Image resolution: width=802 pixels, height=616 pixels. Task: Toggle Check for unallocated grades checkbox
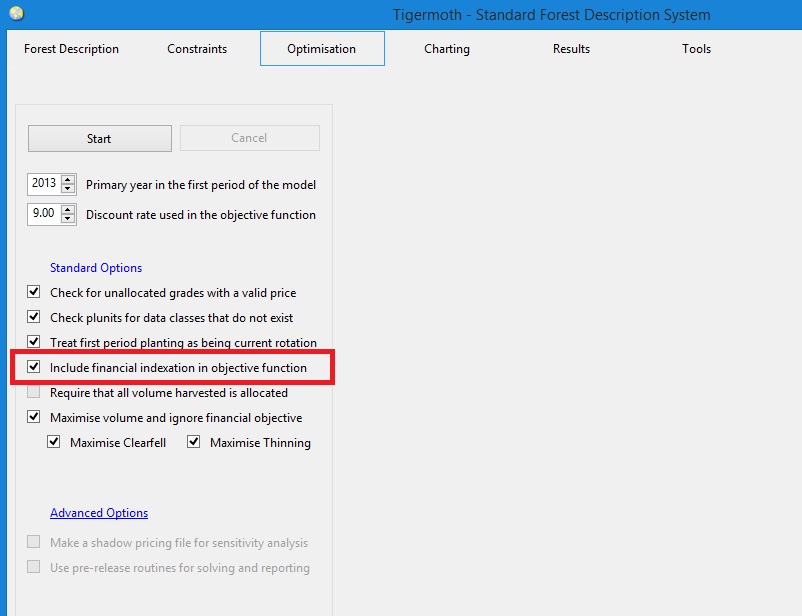(x=34, y=292)
